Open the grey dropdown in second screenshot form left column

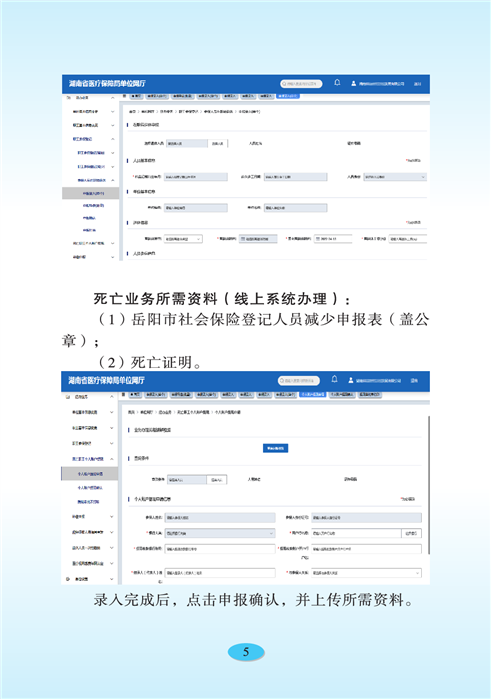[x=220, y=533]
